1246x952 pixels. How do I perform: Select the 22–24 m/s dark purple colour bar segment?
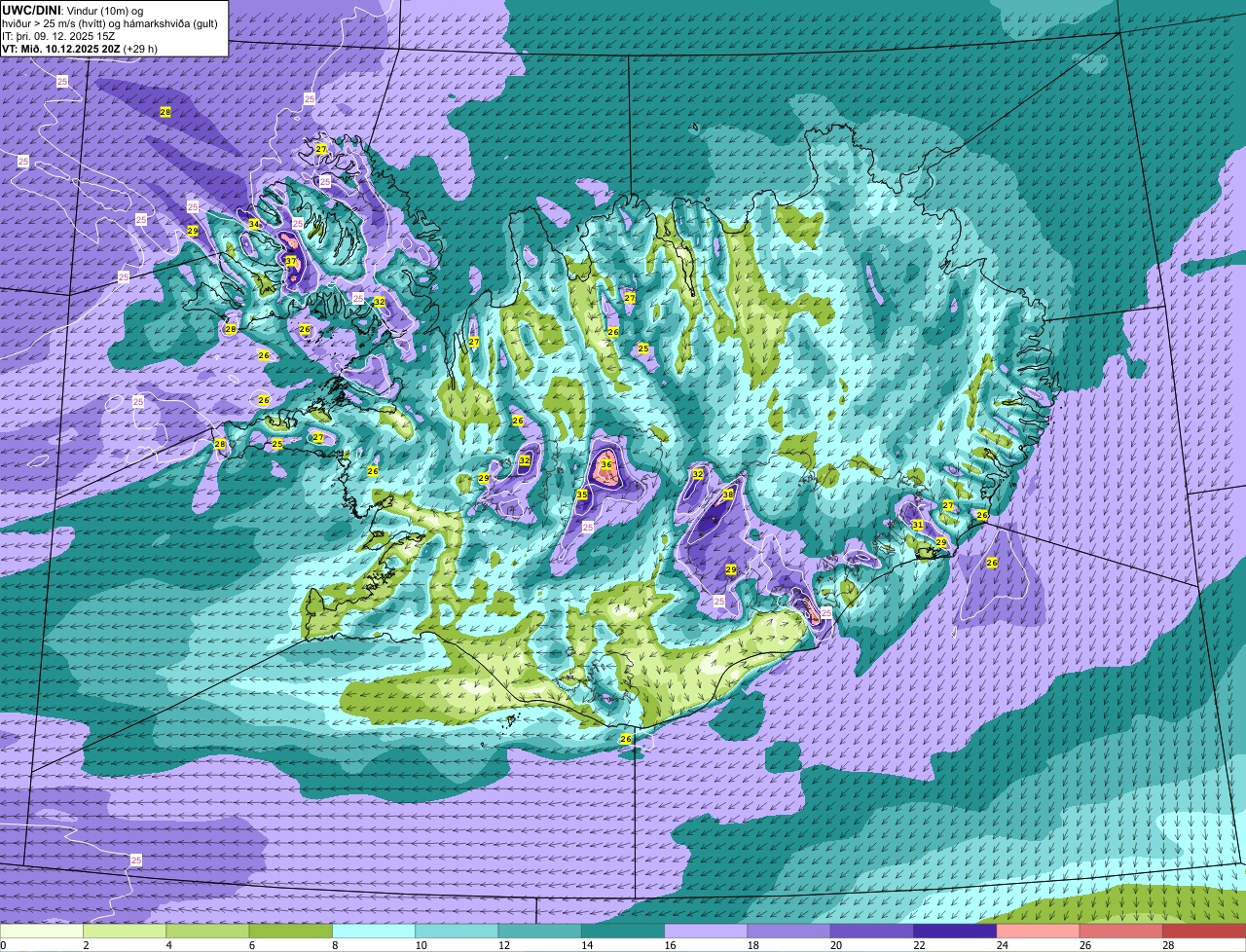click(x=955, y=932)
